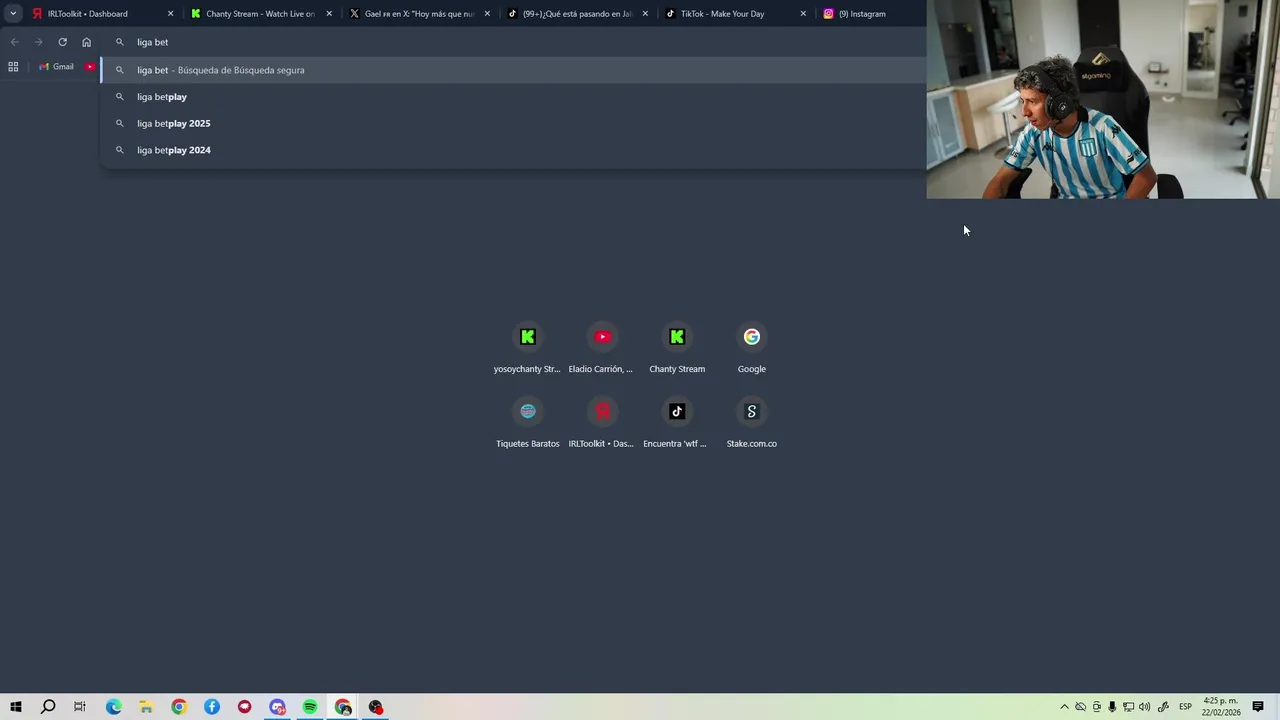
Task: Open yosoychanty Stream shortcut tile
Action: [528, 348]
